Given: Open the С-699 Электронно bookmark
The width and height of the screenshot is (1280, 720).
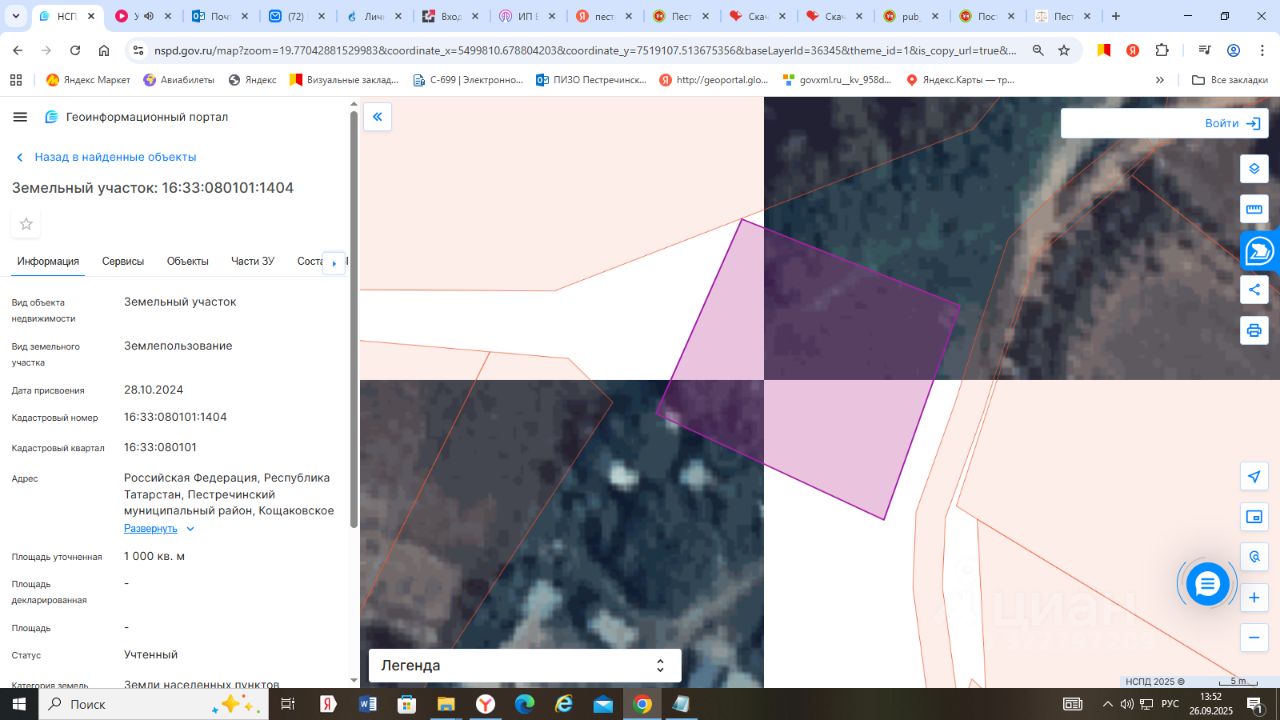Looking at the screenshot, I should tap(468, 80).
